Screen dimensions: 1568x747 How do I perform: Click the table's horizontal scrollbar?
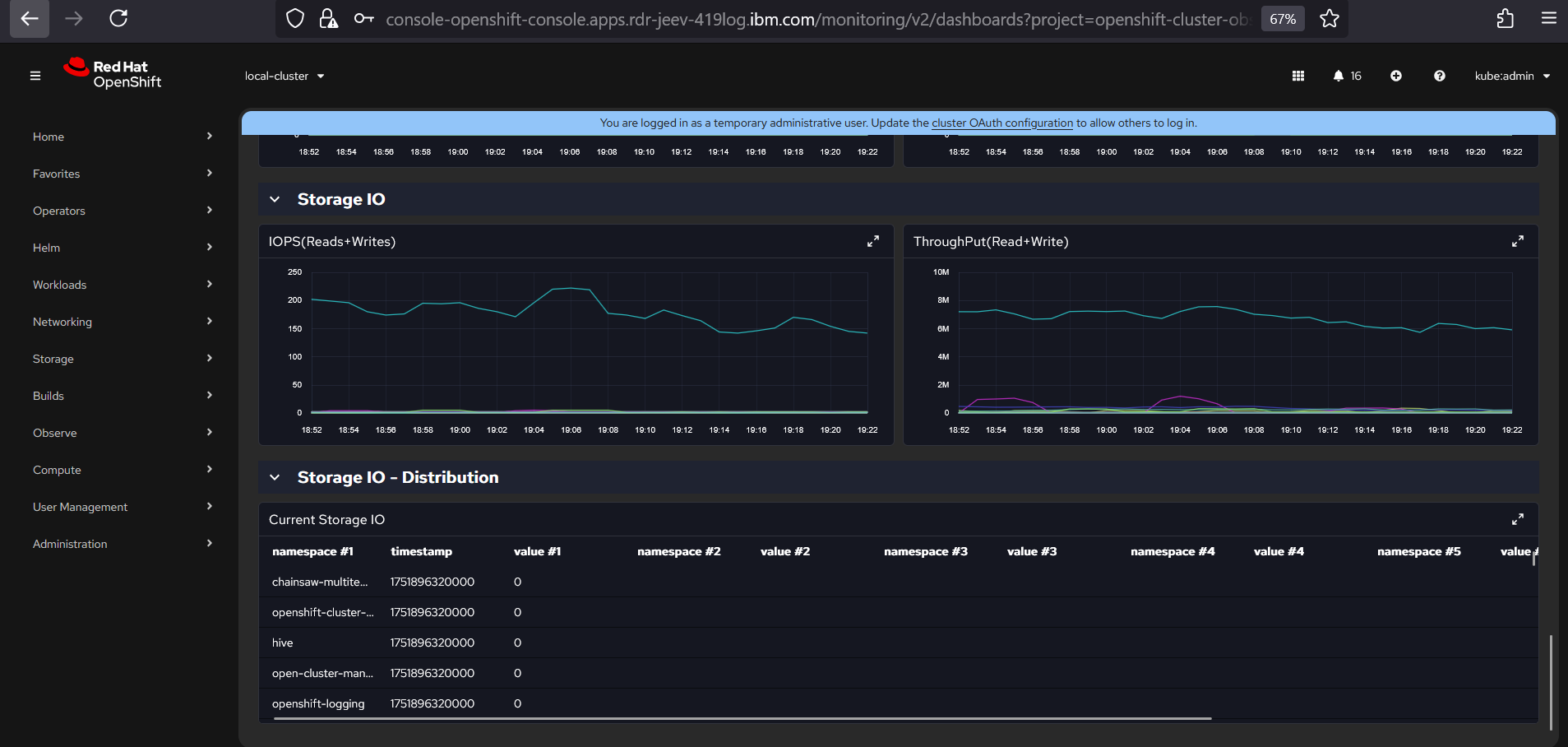[x=742, y=718]
